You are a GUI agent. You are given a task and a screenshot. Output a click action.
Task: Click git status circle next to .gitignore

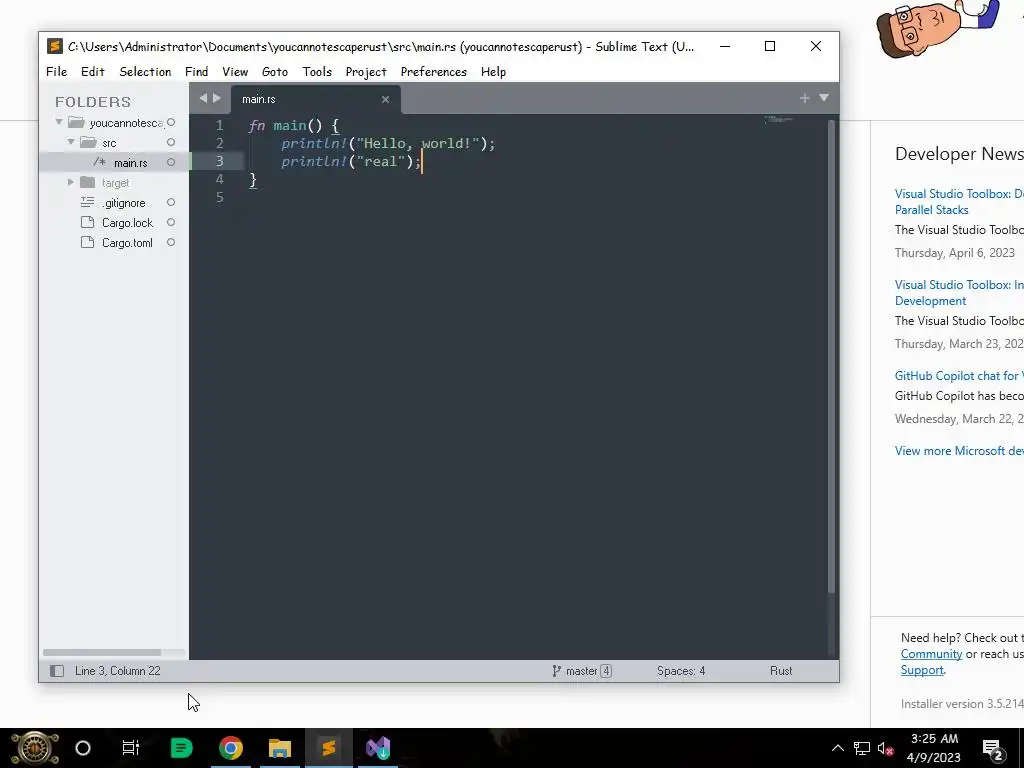pyautogui.click(x=171, y=202)
